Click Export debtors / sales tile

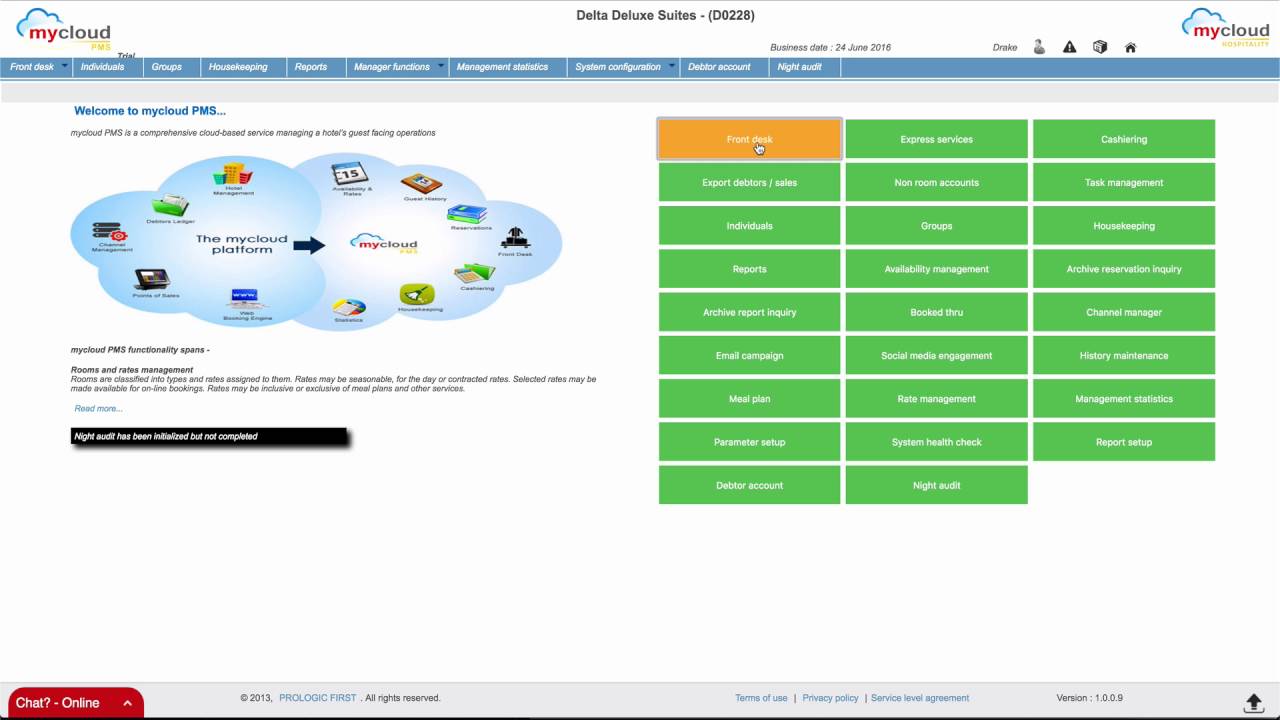(749, 182)
